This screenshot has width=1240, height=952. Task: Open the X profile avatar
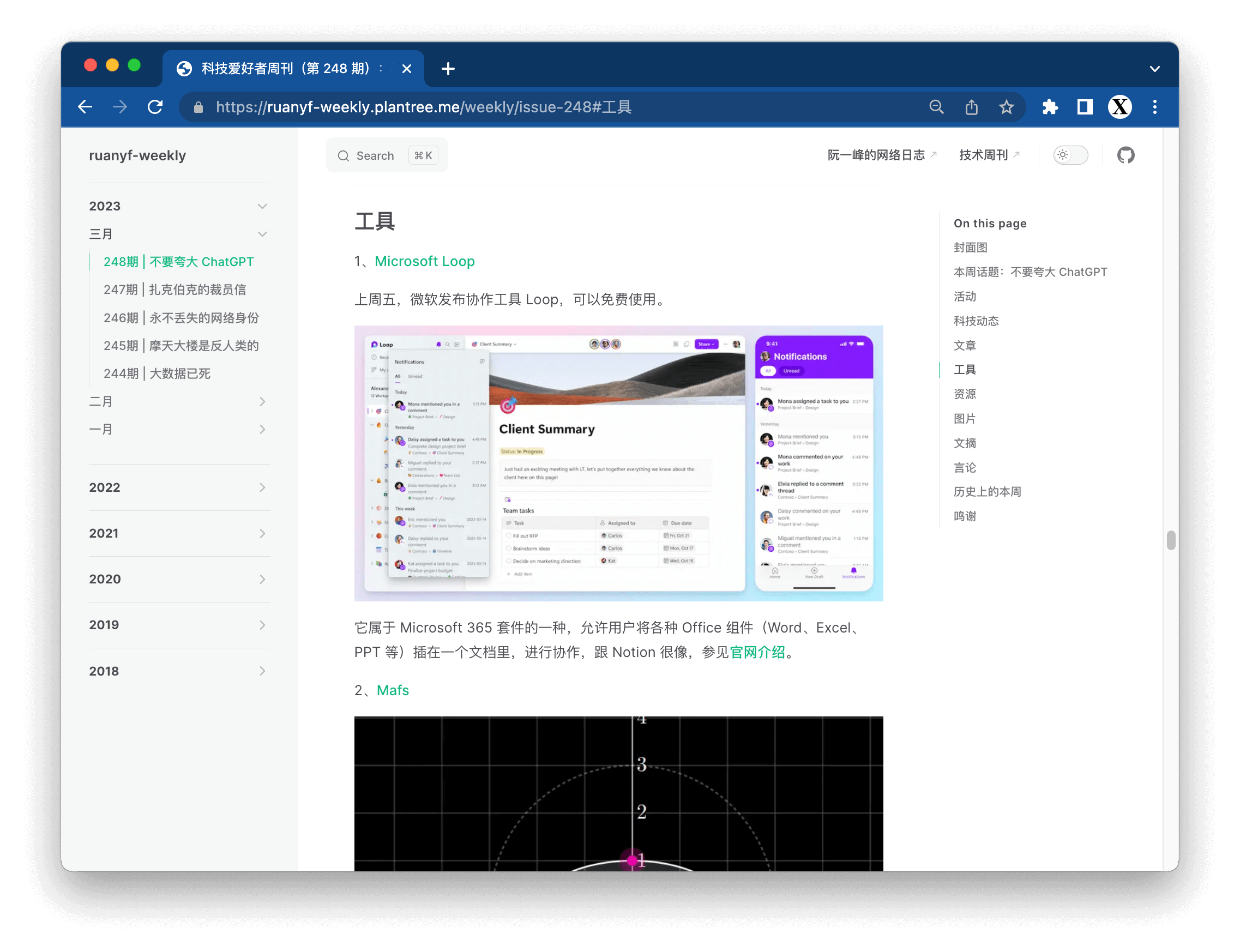pos(1120,106)
